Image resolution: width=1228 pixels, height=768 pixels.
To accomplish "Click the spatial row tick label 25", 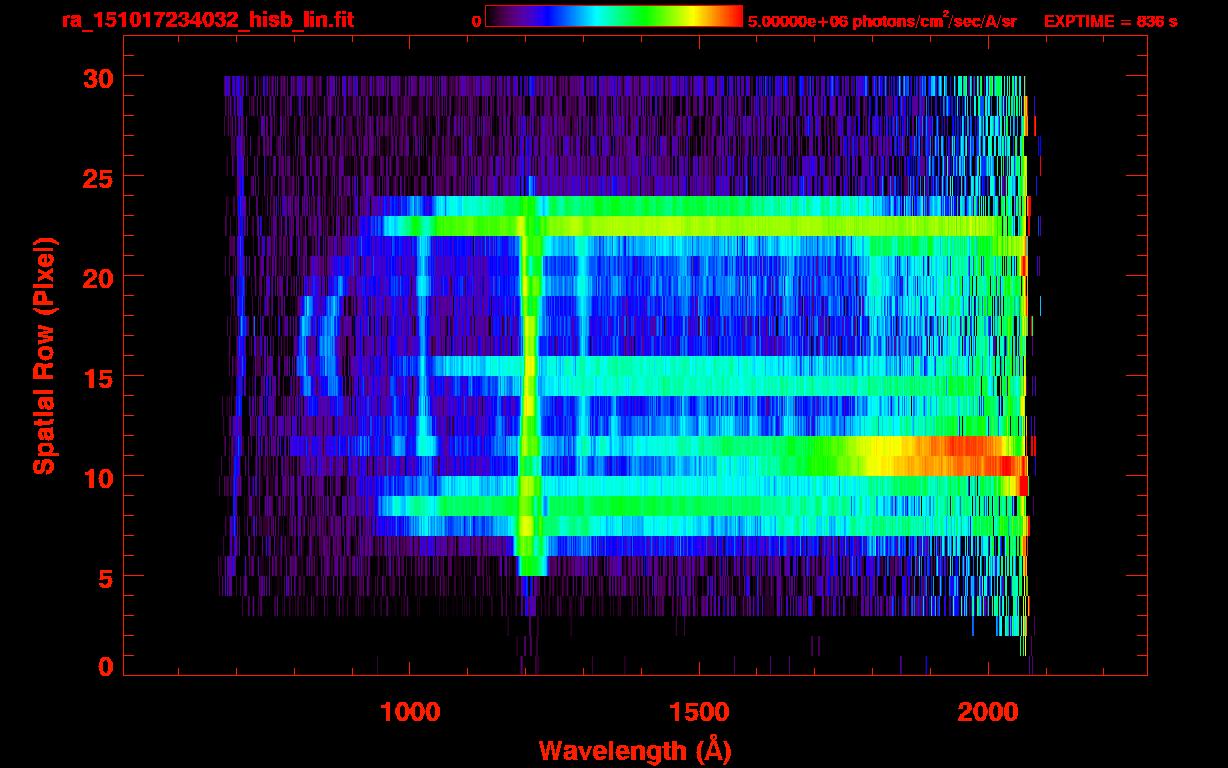I will point(96,177).
